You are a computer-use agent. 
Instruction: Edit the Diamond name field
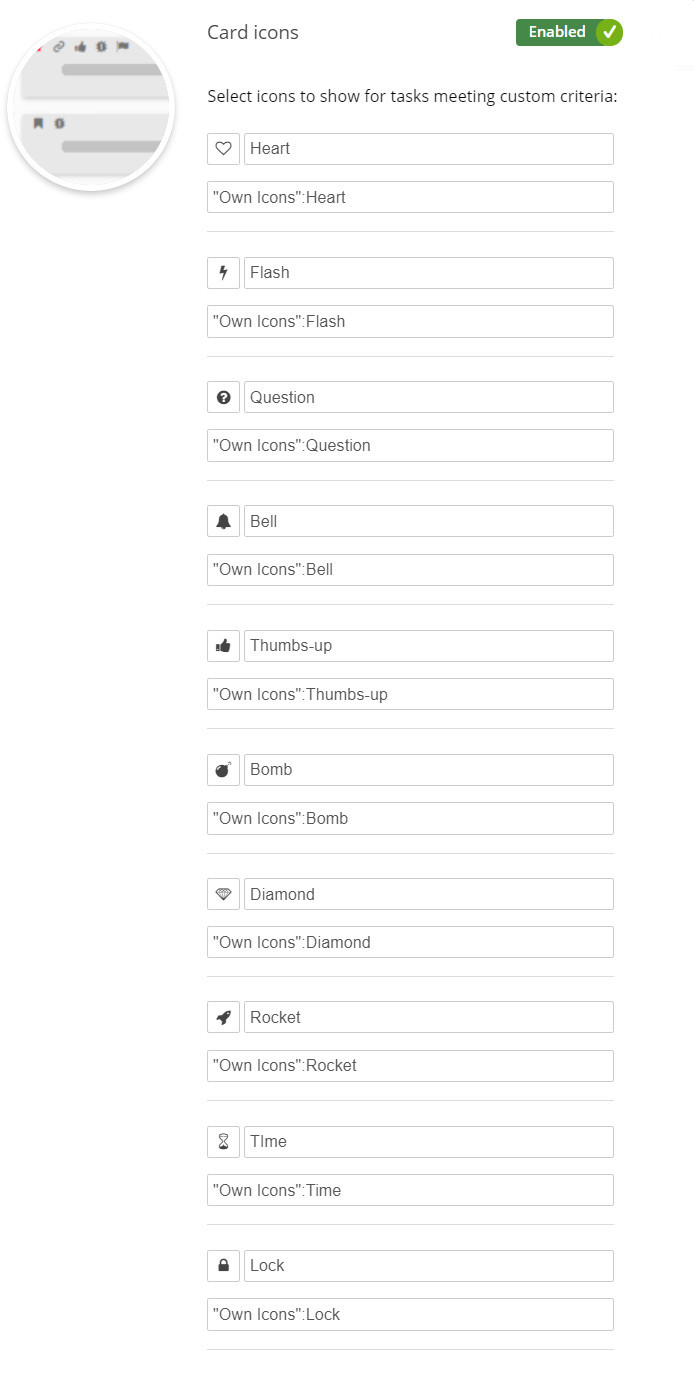tap(428, 893)
